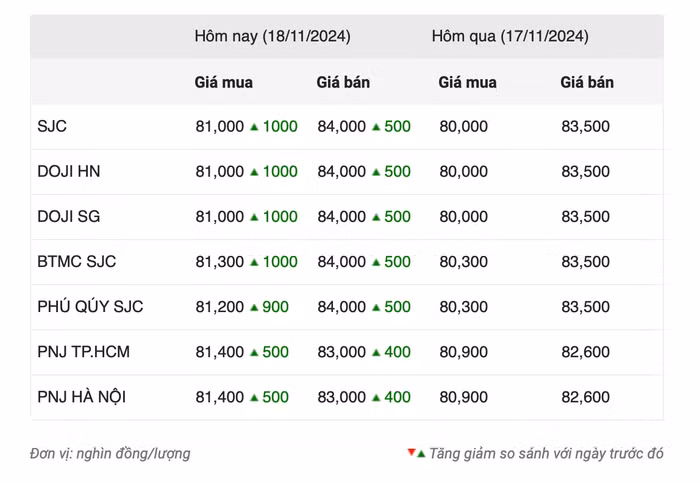
Task: Click yesterday's 82,600 selling price for PNJ TP.HCM
Action: click(x=585, y=352)
